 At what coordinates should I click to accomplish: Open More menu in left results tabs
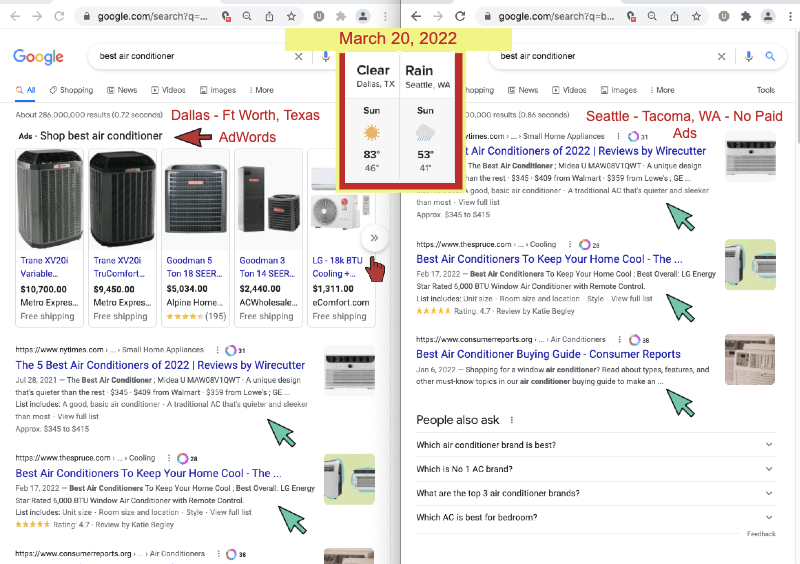point(262,90)
